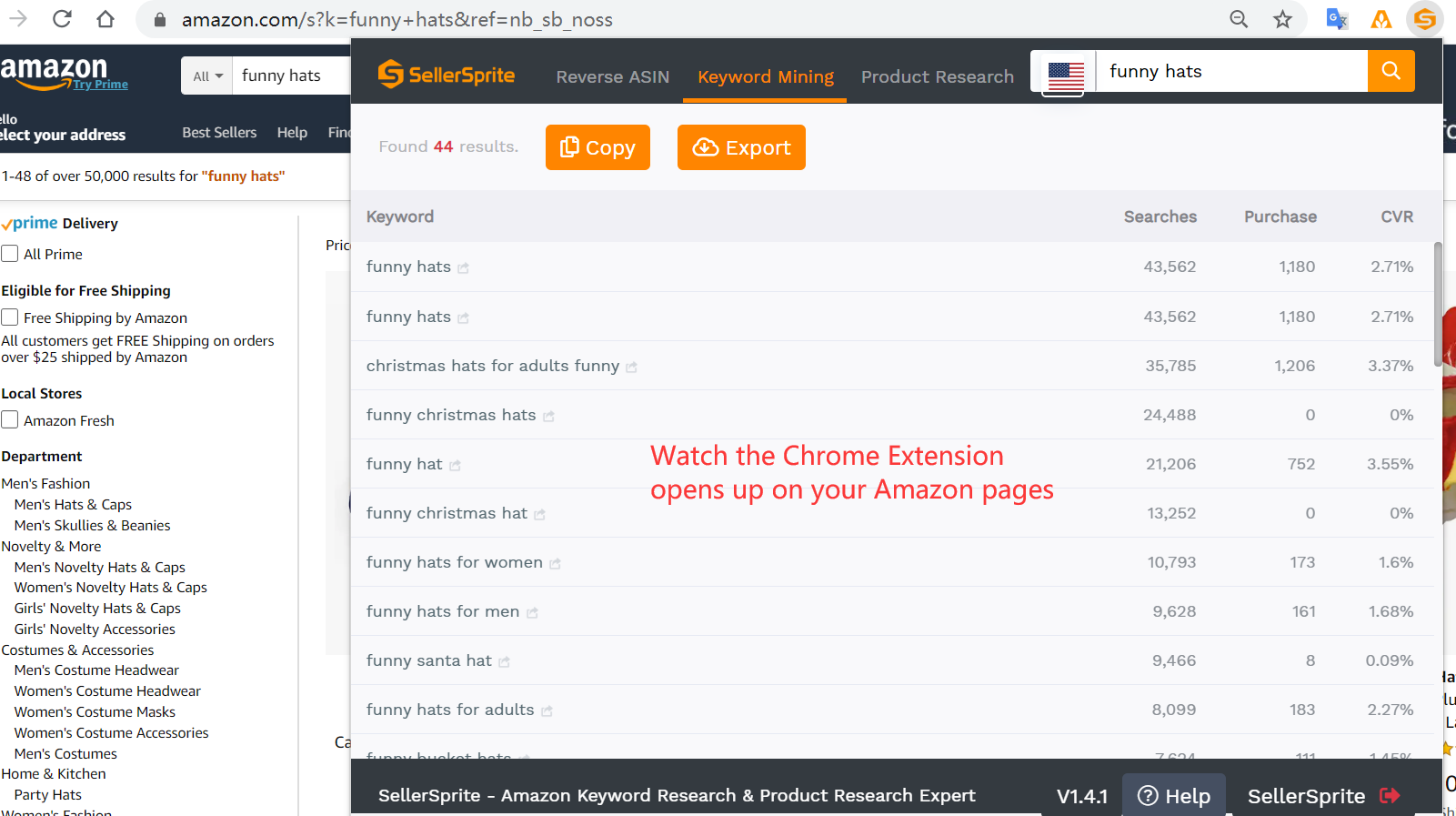Click the SellerSprite keyword input field
Viewport: 1456px width, 816px height.
coord(1231,71)
